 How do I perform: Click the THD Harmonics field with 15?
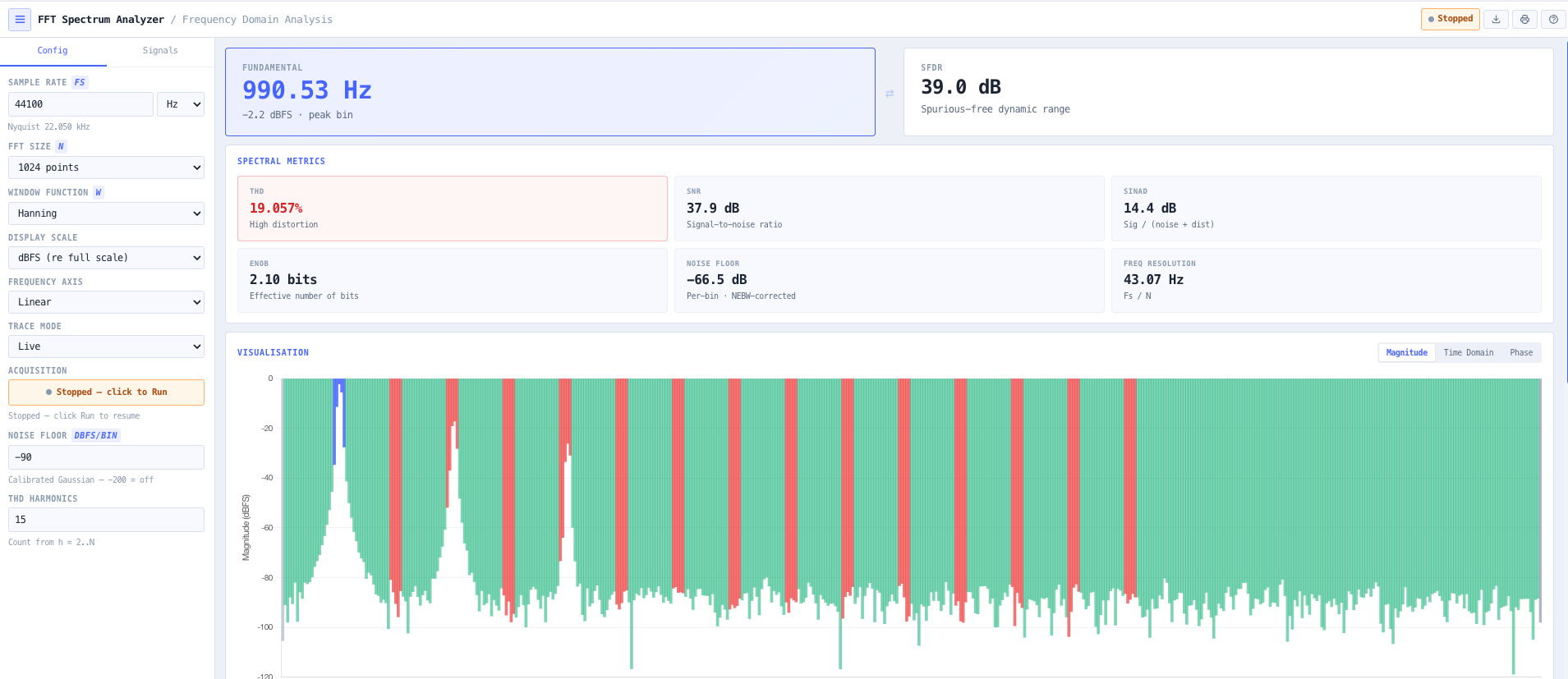tap(106, 520)
